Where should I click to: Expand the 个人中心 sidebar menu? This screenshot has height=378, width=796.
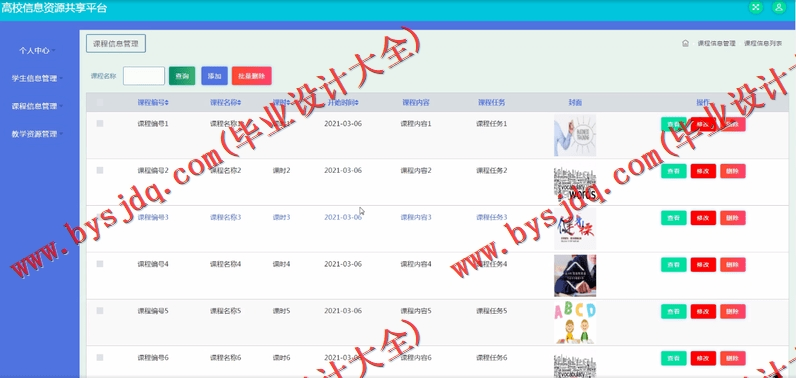[37, 51]
